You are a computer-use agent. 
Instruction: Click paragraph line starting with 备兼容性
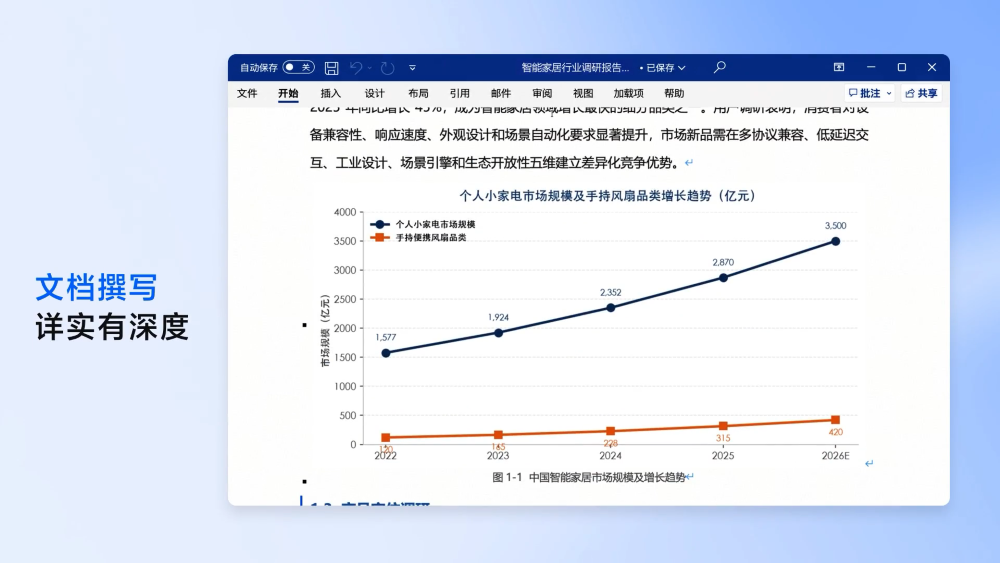[589, 135]
